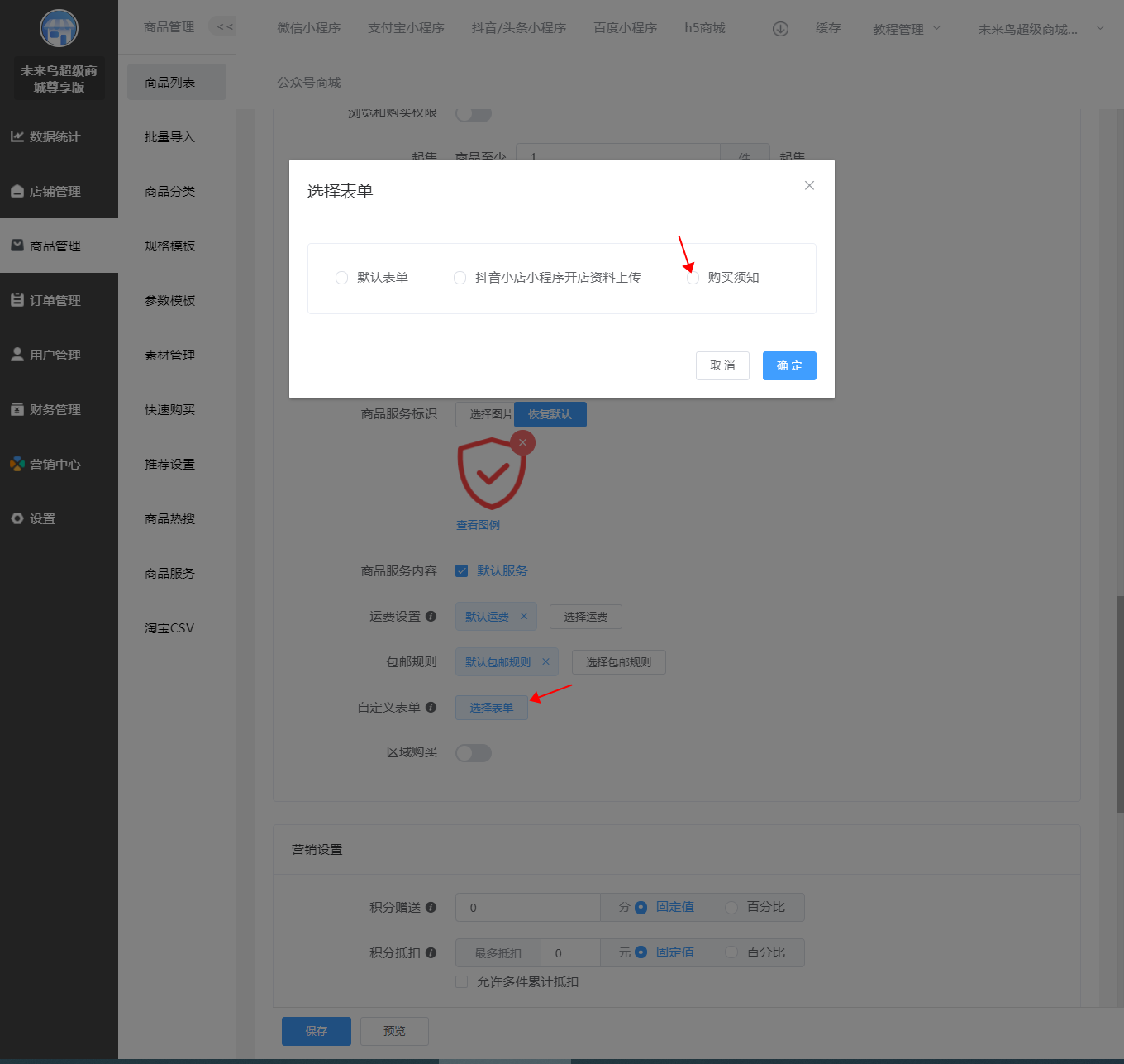Open 用户管理 in the sidebar
The image size is (1124, 1064).
(59, 355)
